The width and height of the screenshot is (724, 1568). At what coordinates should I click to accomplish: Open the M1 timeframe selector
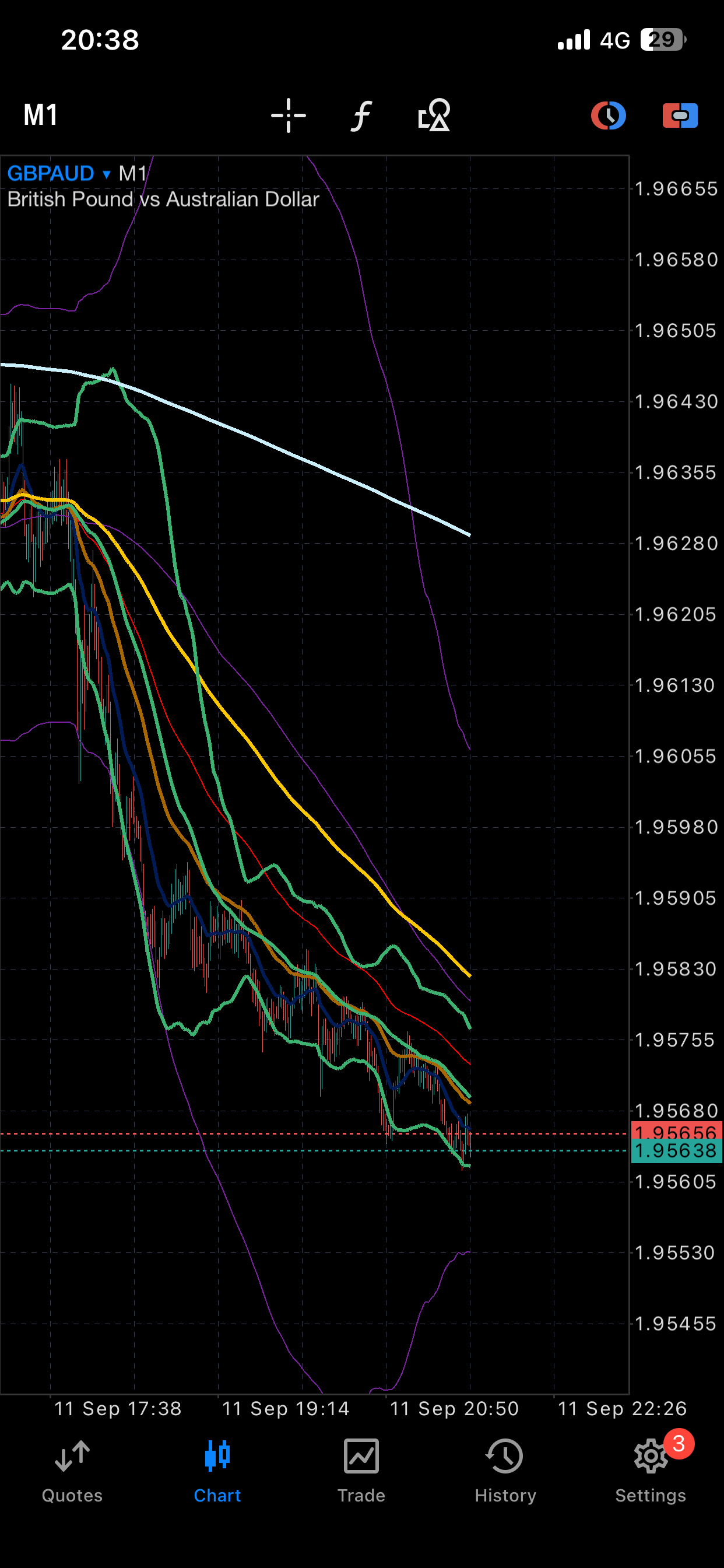(x=41, y=115)
